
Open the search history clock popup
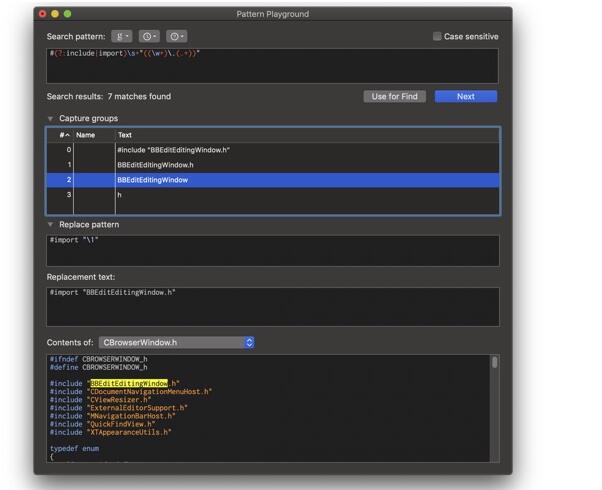pyautogui.click(x=149, y=36)
